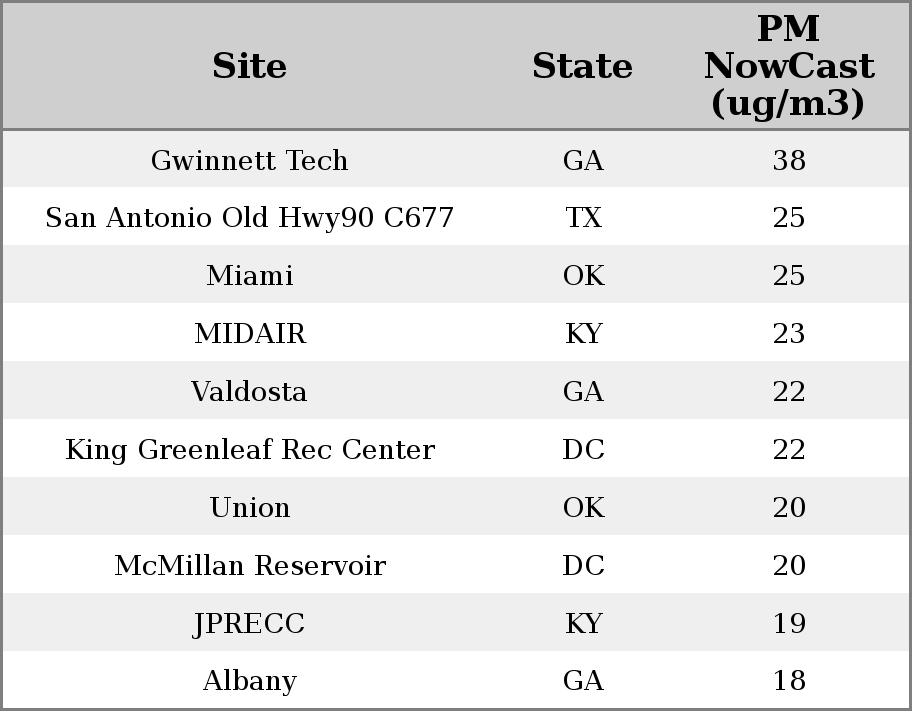The width and height of the screenshot is (912, 711).
Task: Click the State column header
Action: tap(582, 66)
